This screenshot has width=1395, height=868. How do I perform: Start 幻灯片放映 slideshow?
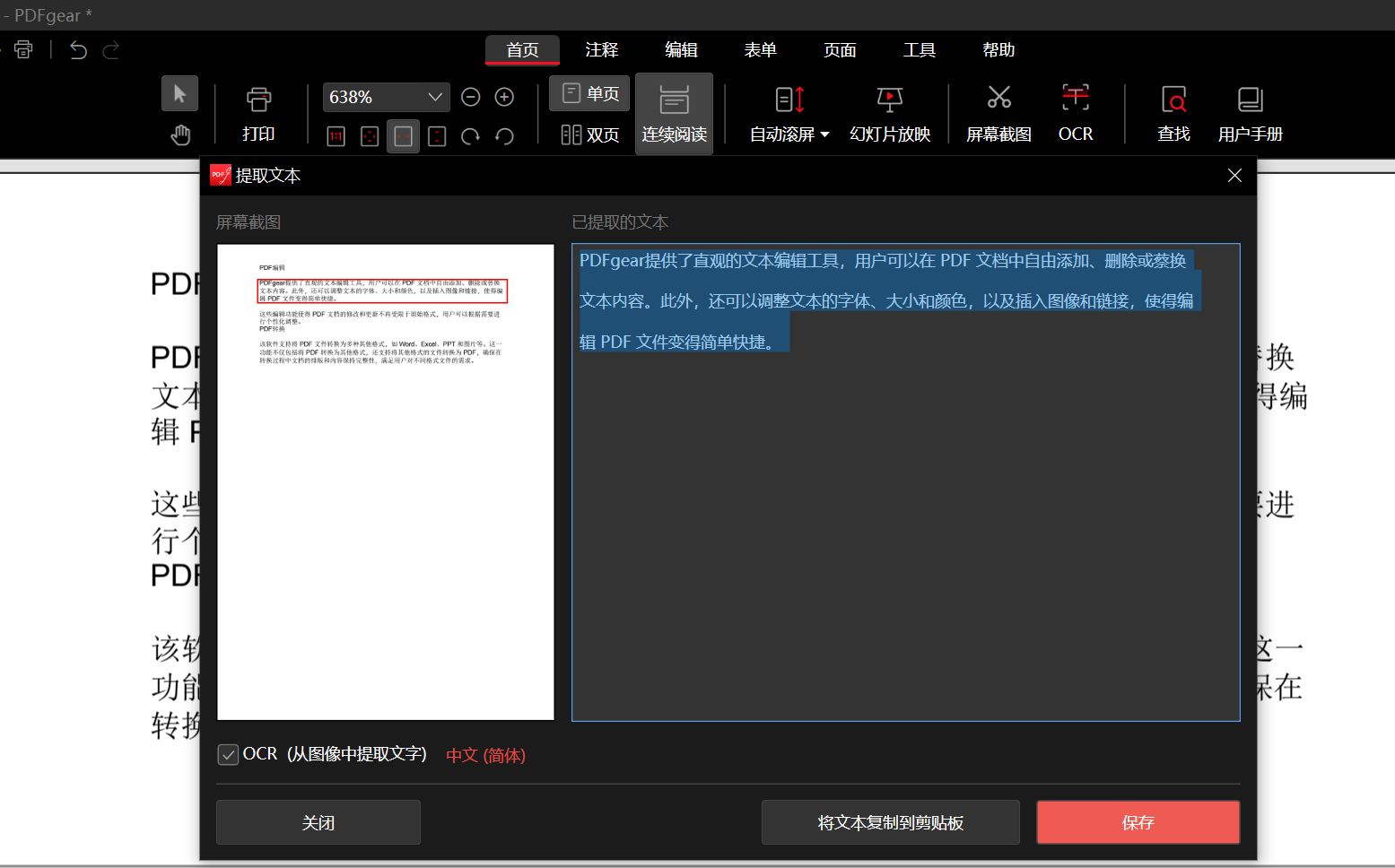pyautogui.click(x=890, y=115)
